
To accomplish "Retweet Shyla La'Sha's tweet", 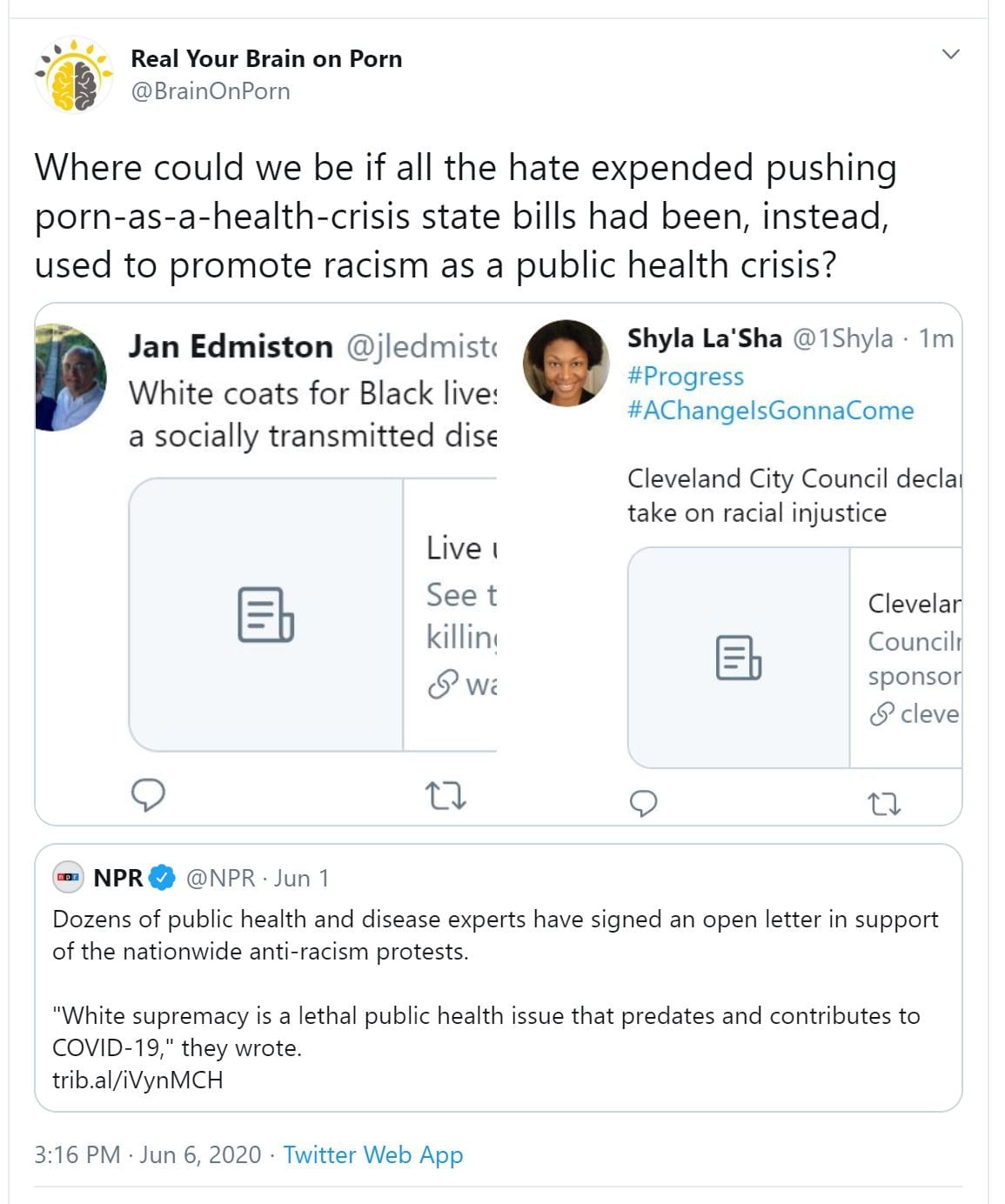I will pos(885,804).
